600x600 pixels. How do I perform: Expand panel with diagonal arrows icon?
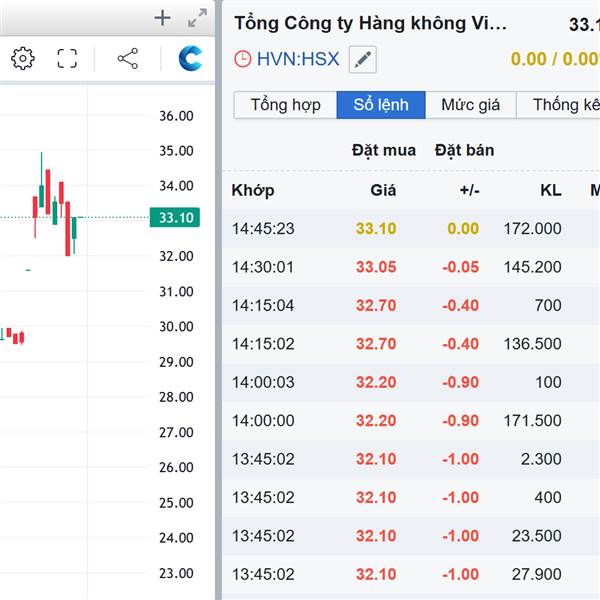tap(197, 17)
